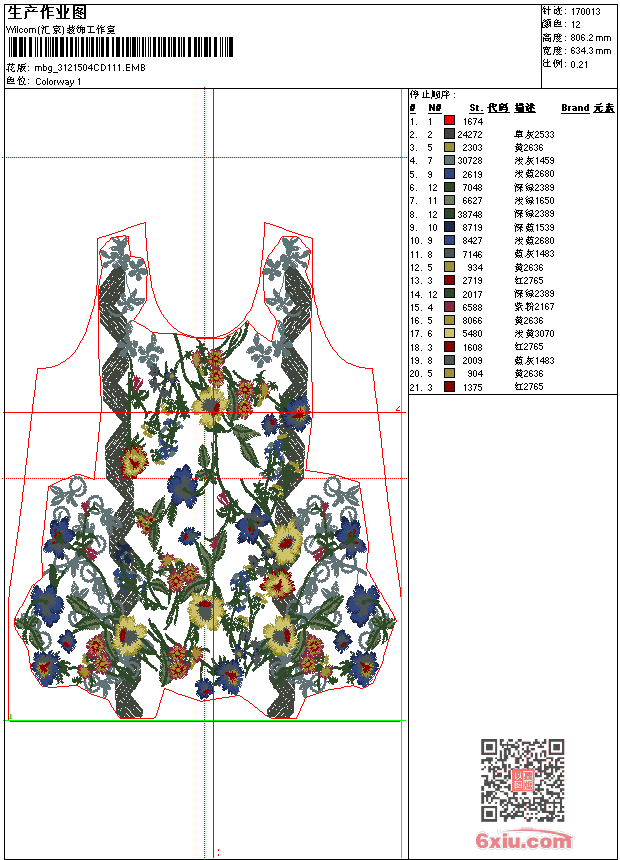Select the width value 634.3 mm
The image size is (620, 860).
point(590,51)
